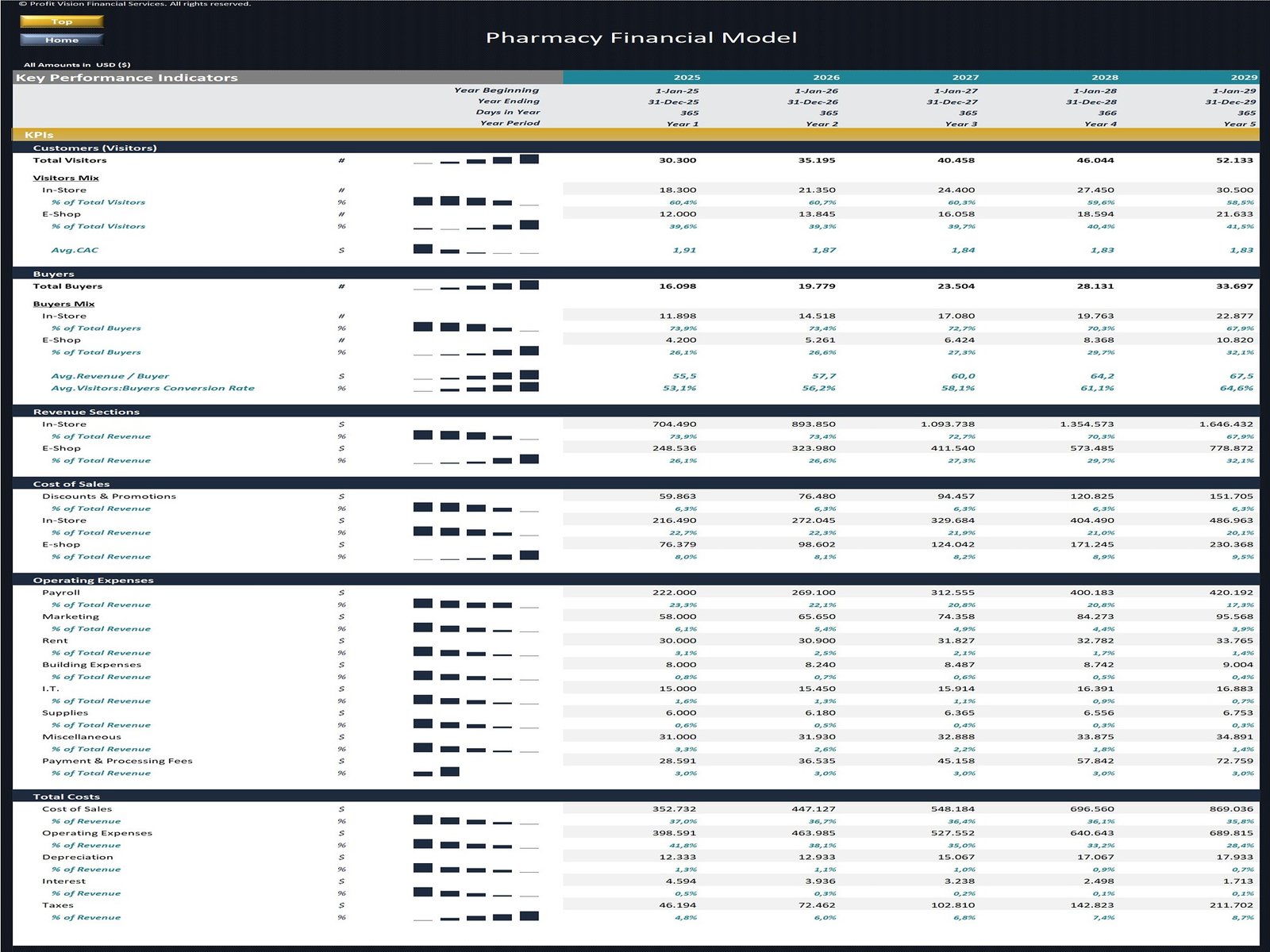Image resolution: width=1270 pixels, height=952 pixels.
Task: Click the Taxes % of Revenue sparkline
Action: coord(475,916)
